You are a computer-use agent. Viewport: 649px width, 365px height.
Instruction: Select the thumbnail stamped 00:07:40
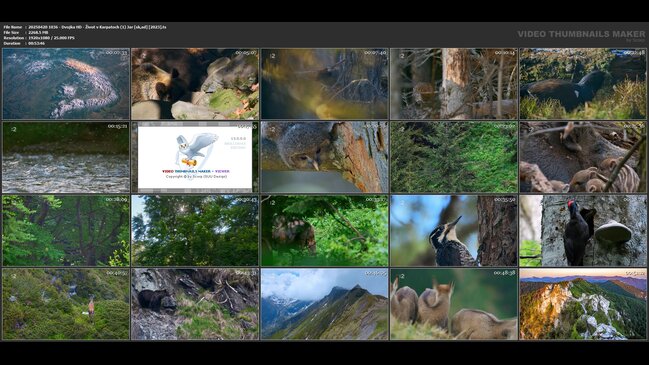(324, 84)
